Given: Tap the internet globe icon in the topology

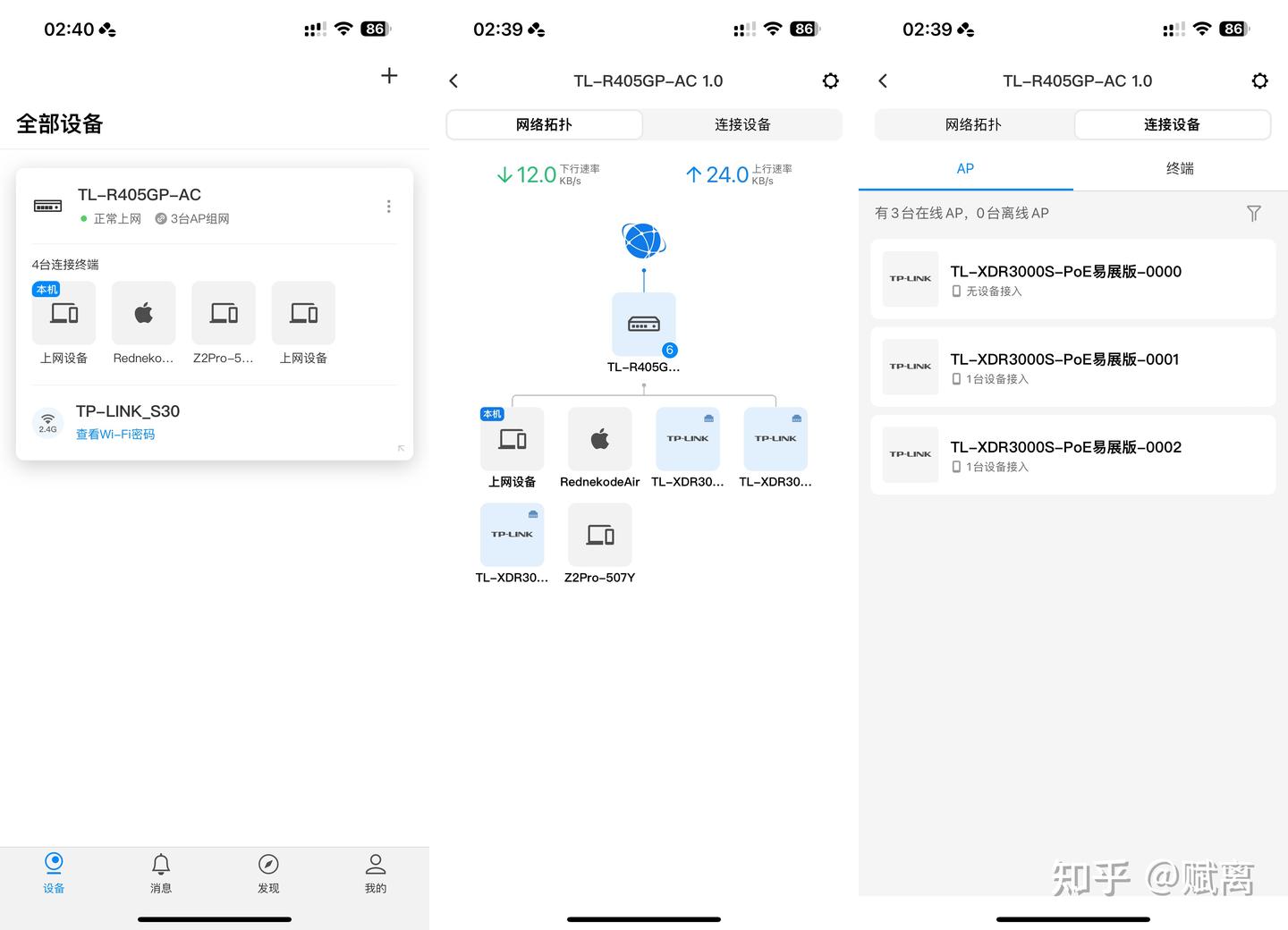Looking at the screenshot, I should pos(644,241).
